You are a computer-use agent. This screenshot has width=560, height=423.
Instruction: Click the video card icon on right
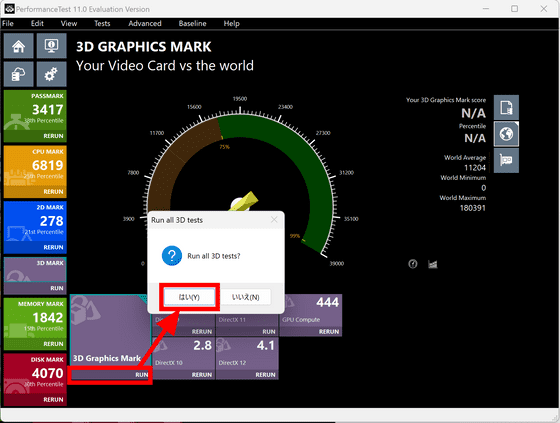coord(506,160)
